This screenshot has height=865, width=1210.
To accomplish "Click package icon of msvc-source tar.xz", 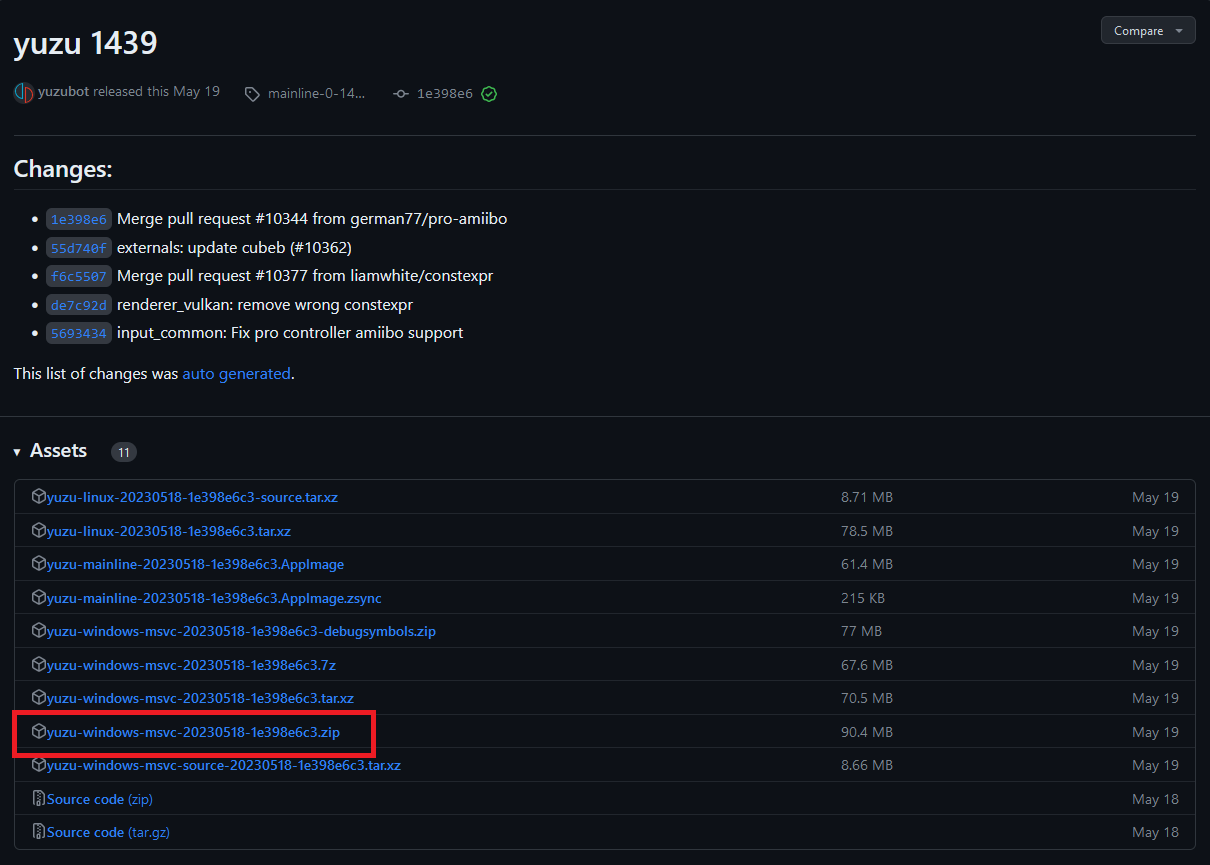I will coord(39,765).
